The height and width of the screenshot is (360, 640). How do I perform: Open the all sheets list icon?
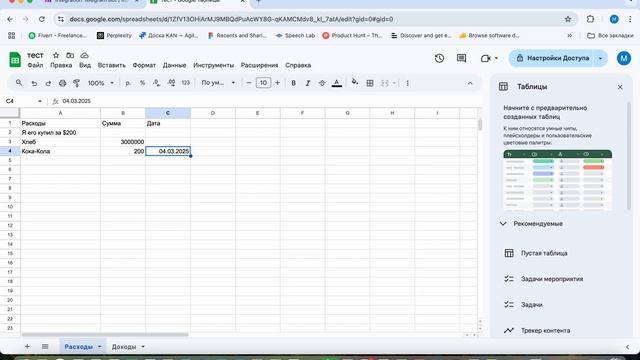[x=45, y=347]
